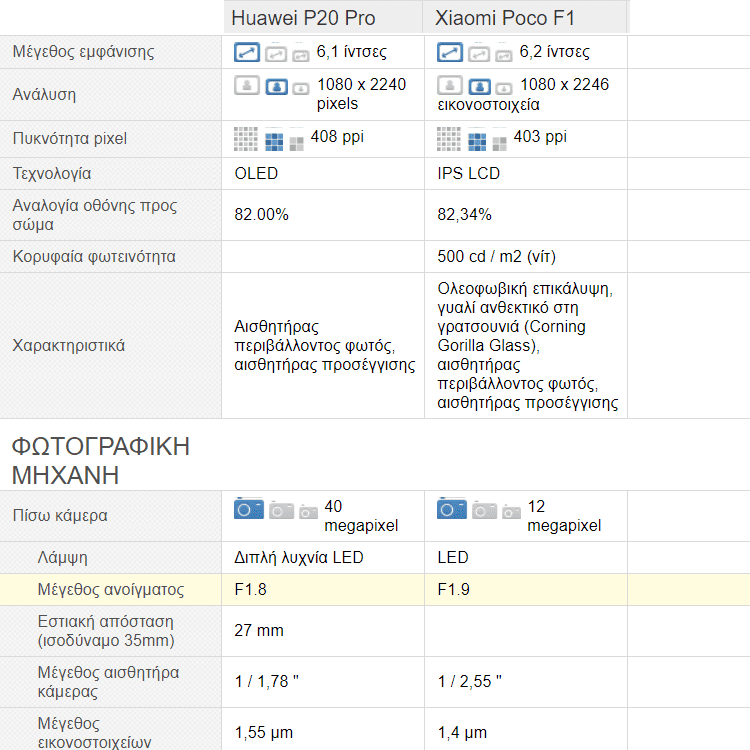The height and width of the screenshot is (750, 750).
Task: Click Huawei's Αισθητήρας περιβάλλοντος φωτός features cell
Action: coord(324,345)
